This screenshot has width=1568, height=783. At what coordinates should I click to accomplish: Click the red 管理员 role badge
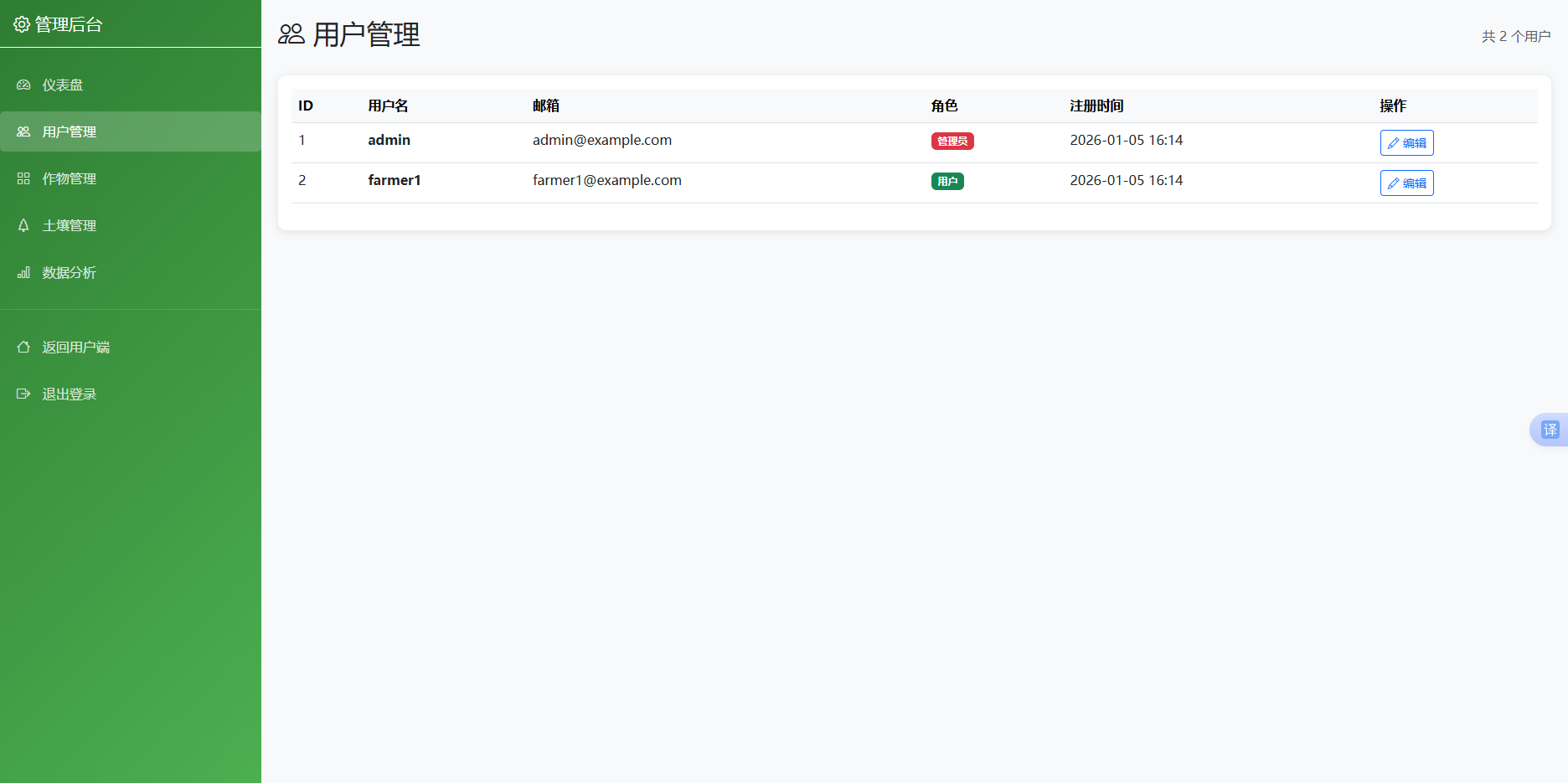tap(952, 141)
